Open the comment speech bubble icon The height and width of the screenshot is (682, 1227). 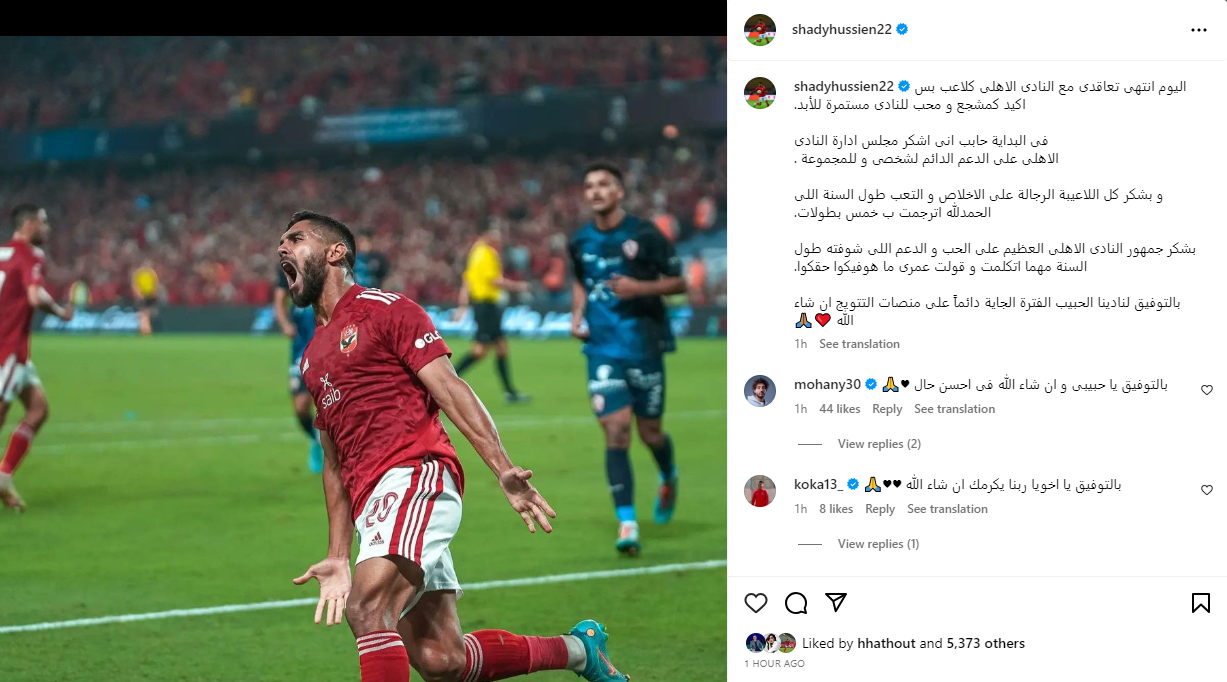tap(796, 603)
